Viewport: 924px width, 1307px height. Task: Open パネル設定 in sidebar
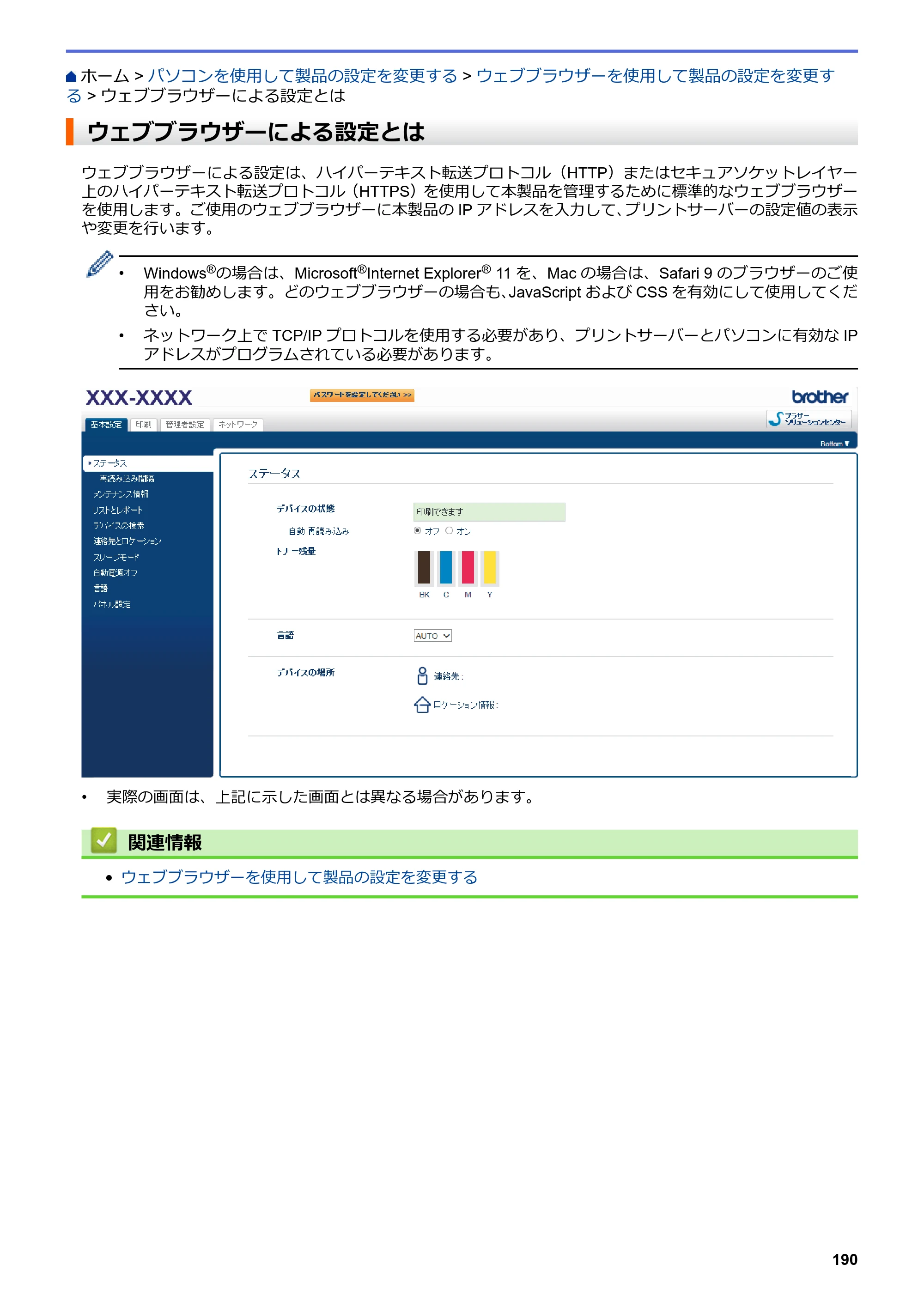click(112, 605)
